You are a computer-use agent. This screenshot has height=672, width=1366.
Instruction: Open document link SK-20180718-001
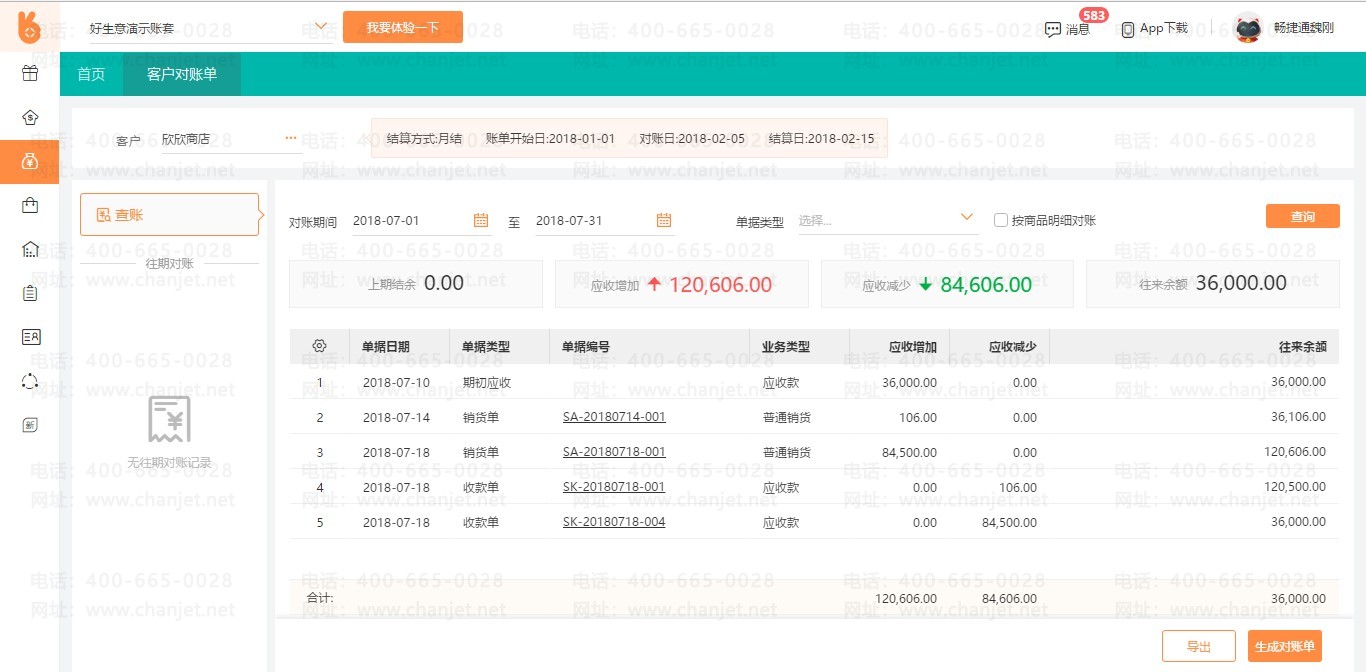(614, 487)
